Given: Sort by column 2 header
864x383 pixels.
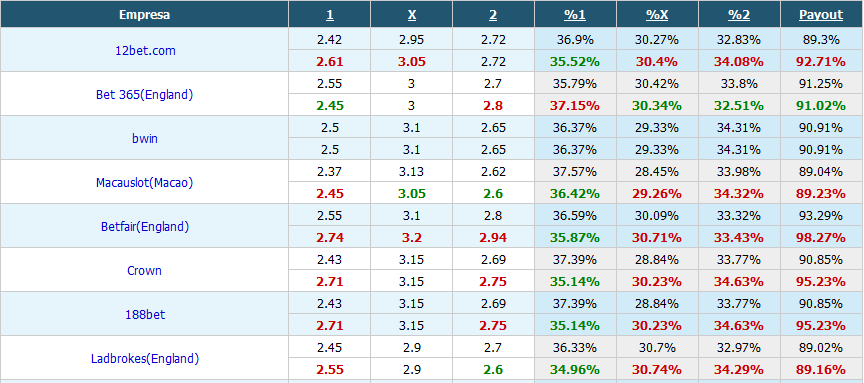Looking at the screenshot, I should point(493,15).
